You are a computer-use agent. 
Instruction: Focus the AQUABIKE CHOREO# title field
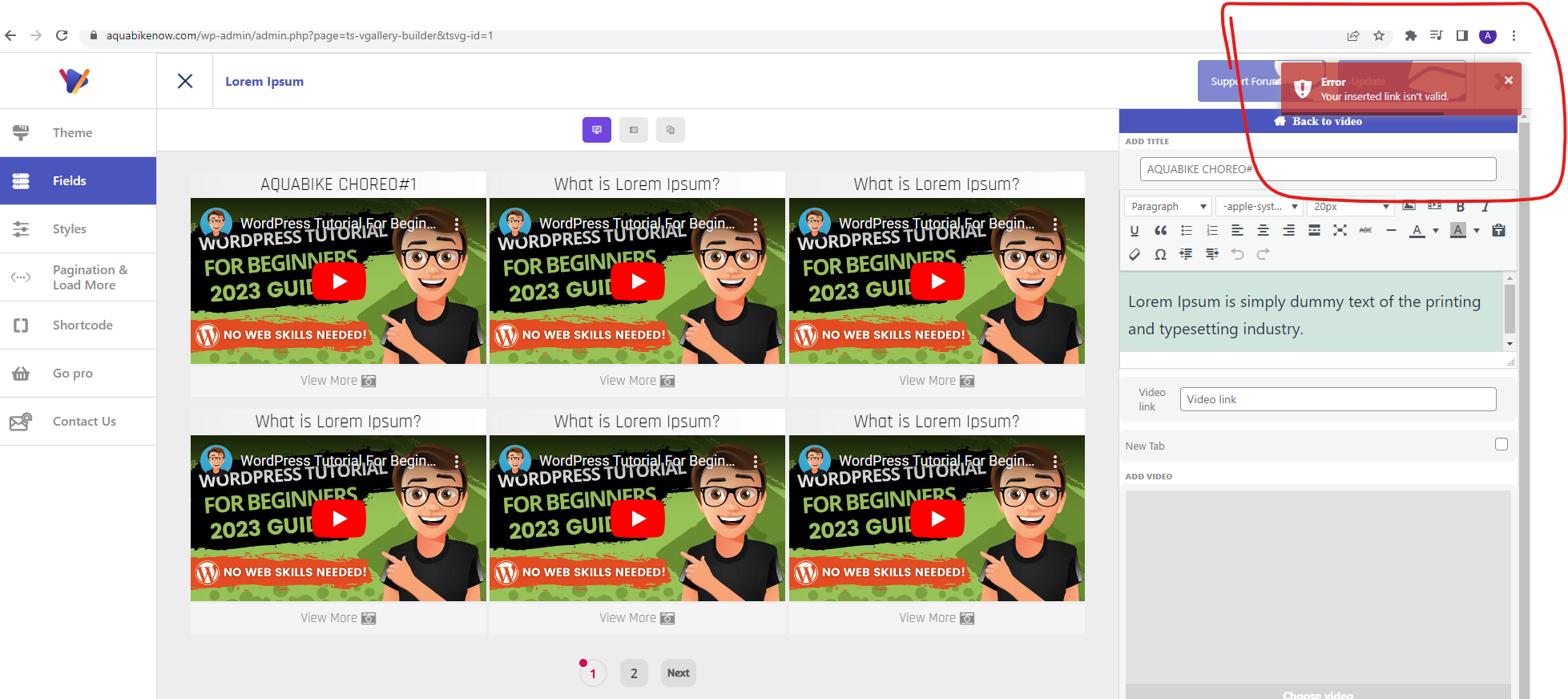click(x=1318, y=169)
